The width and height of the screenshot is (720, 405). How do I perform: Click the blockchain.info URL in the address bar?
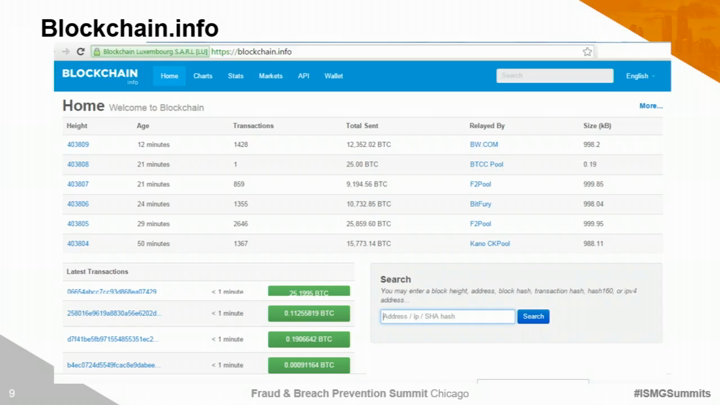point(251,51)
